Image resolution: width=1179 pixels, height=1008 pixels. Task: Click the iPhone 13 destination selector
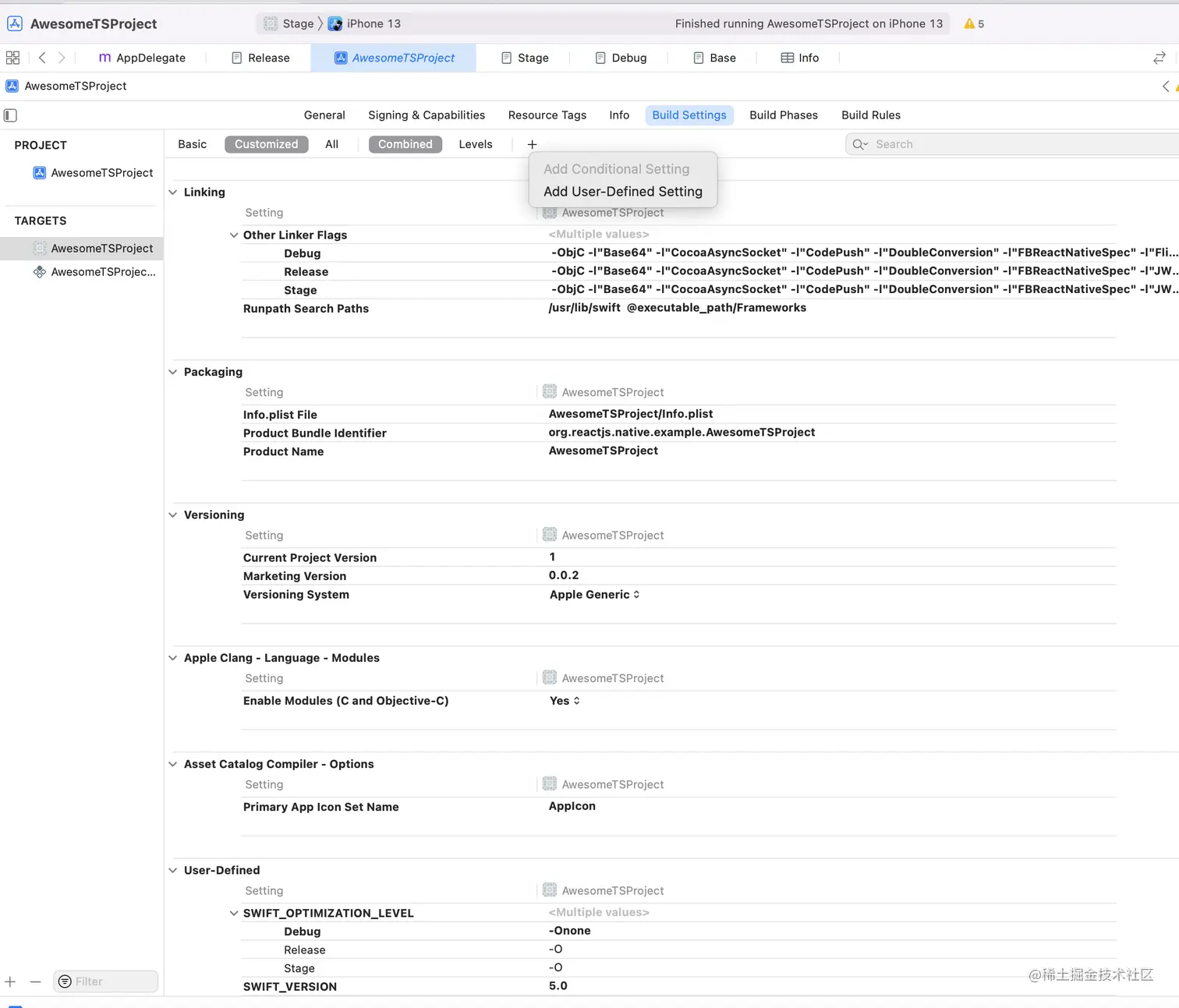[364, 23]
